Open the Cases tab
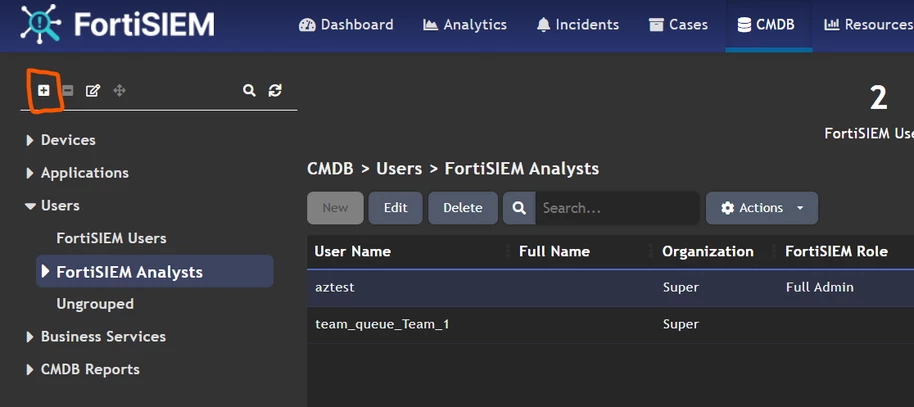Screen dimensions: 914x407 tap(679, 25)
